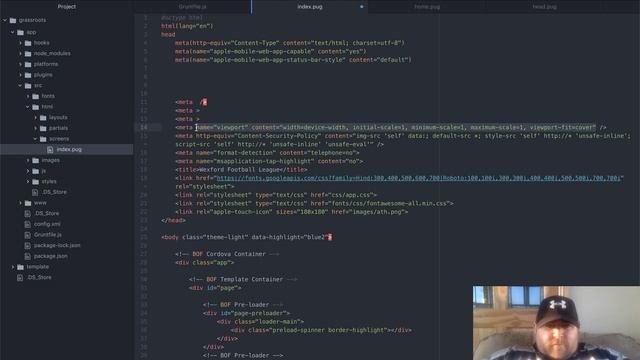Click the Gruntfile.js file icon in tree
The image size is (640, 360).
(27, 235)
